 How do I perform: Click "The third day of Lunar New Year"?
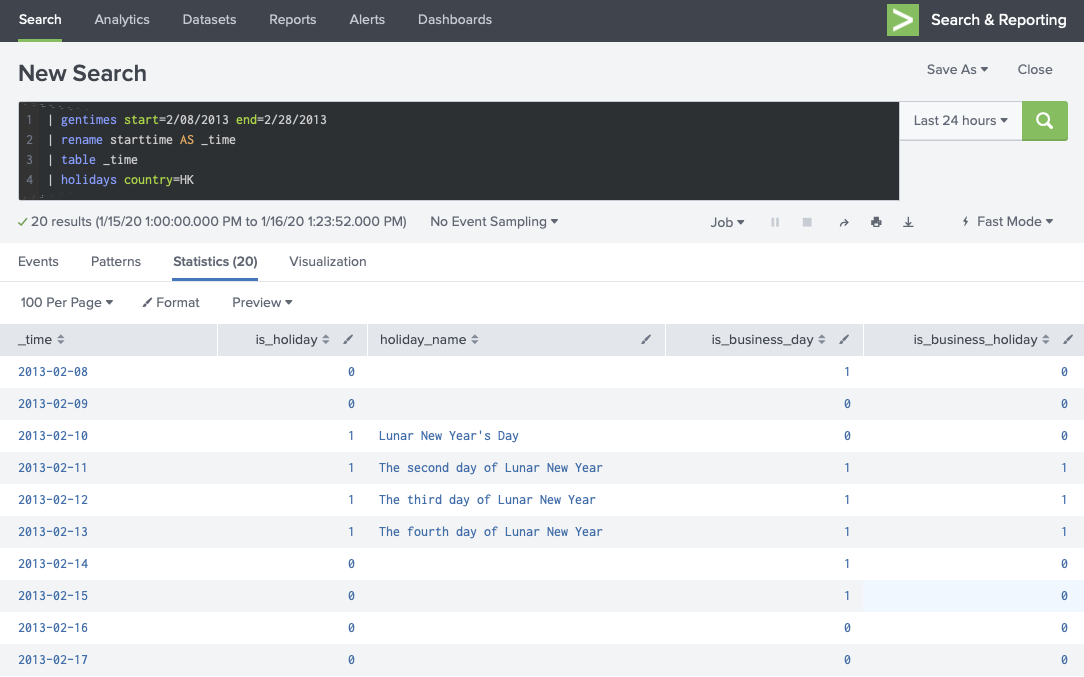click(x=487, y=500)
